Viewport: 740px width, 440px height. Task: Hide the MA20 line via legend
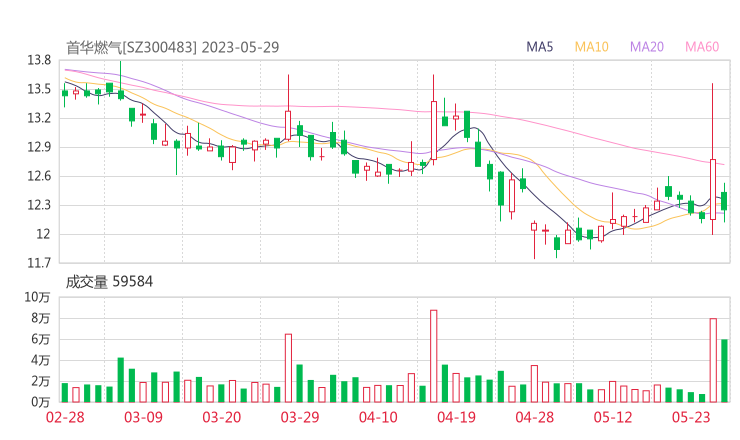pos(647,47)
